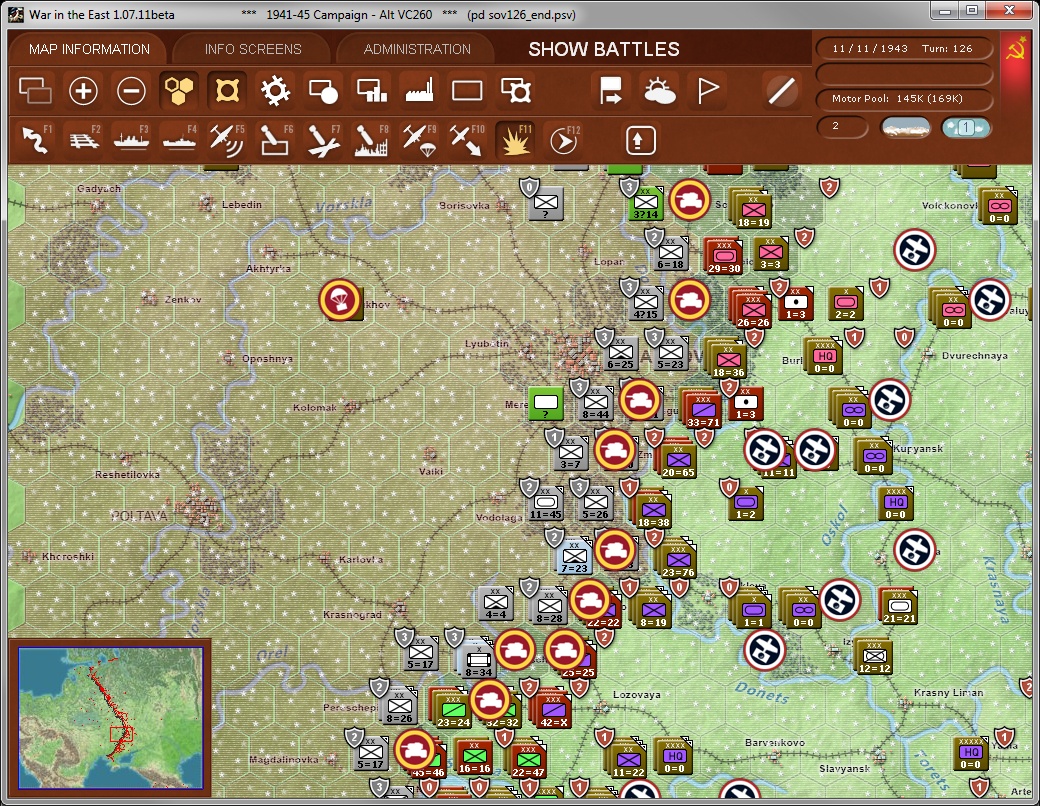The image size is (1040, 806).
Task: Switch to the ADMINISTRATION tab
Action: click(417, 49)
